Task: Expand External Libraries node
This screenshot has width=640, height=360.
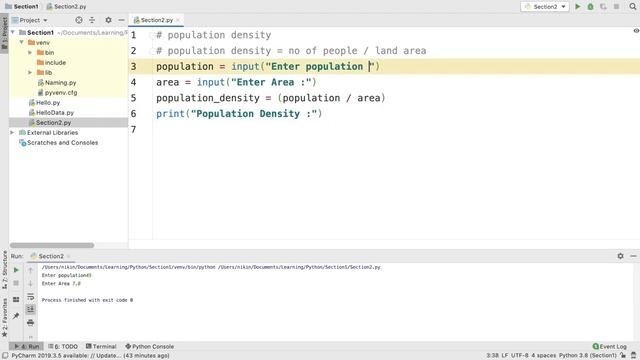Action: pyautogui.click(x=13, y=133)
